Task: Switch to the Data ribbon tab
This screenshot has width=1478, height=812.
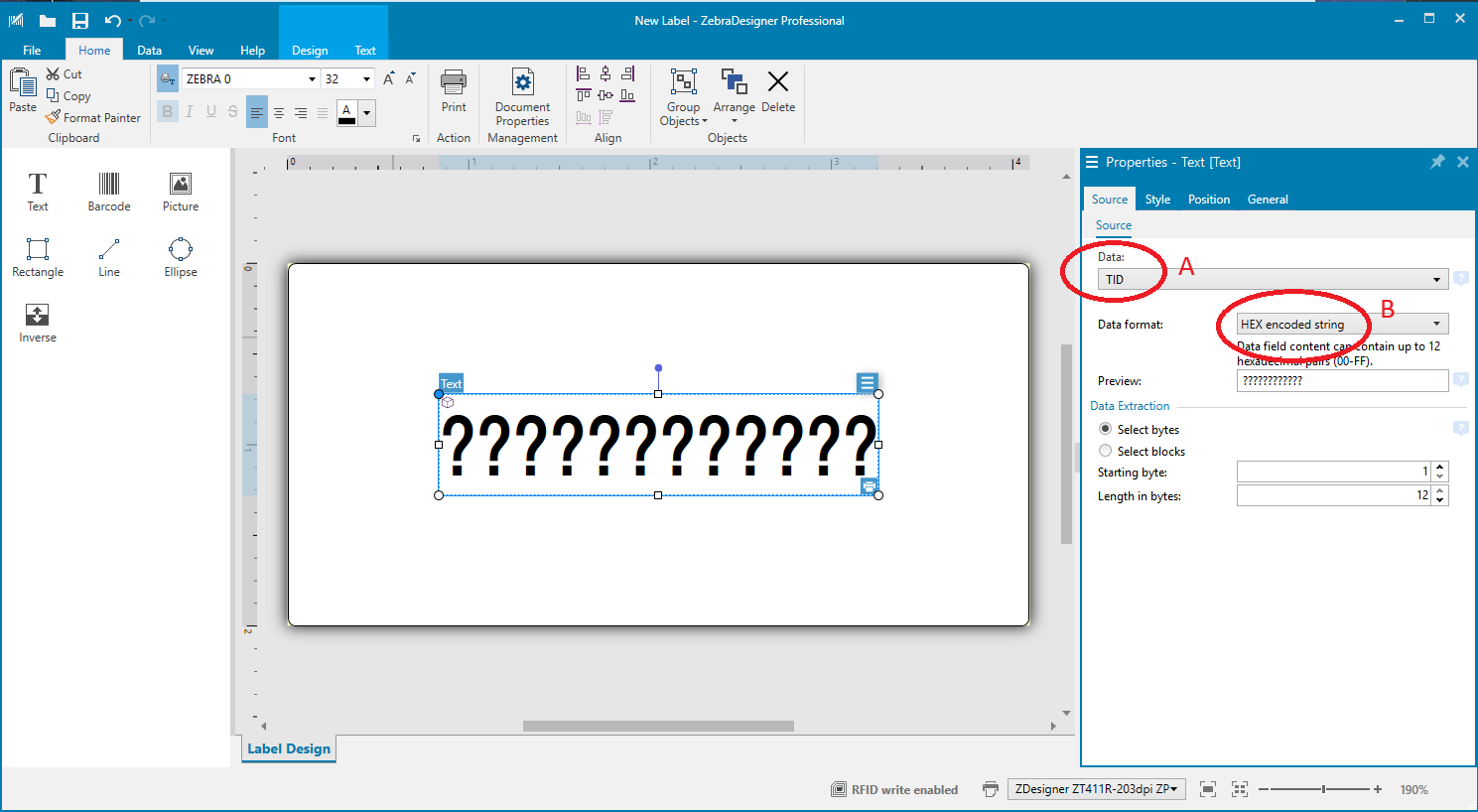Action: click(x=150, y=50)
